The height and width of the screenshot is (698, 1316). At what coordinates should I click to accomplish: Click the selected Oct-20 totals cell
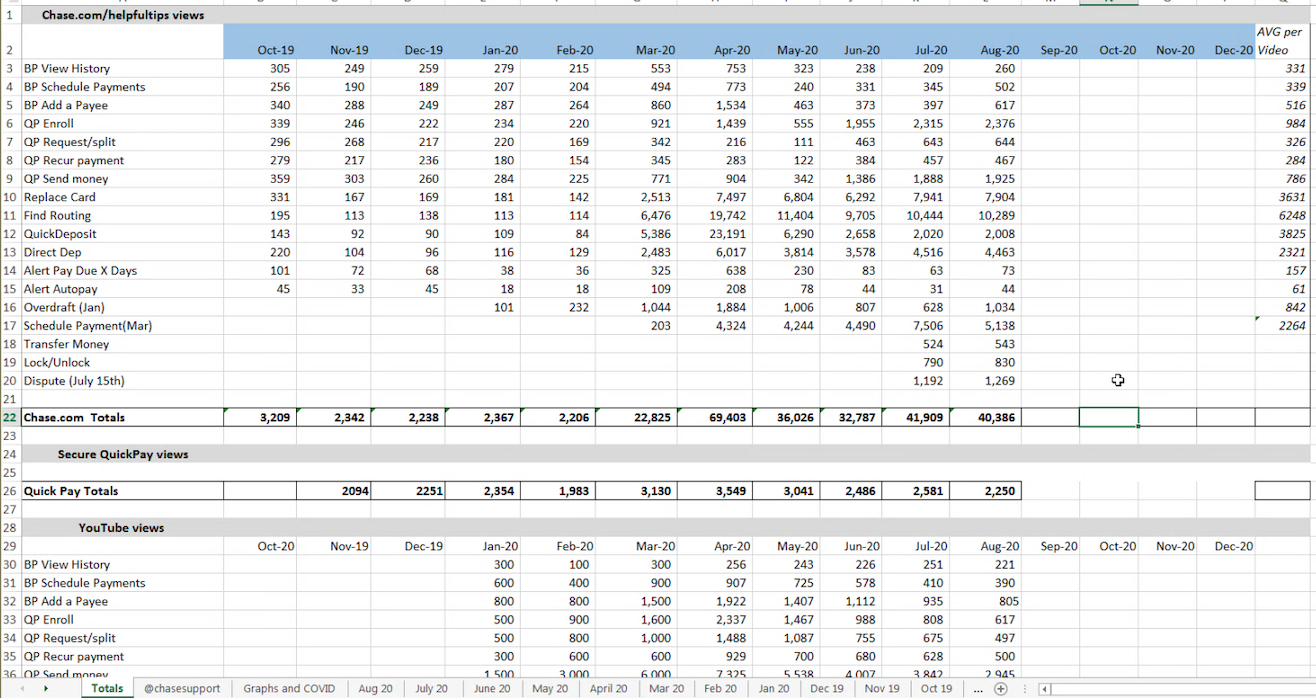(1108, 417)
